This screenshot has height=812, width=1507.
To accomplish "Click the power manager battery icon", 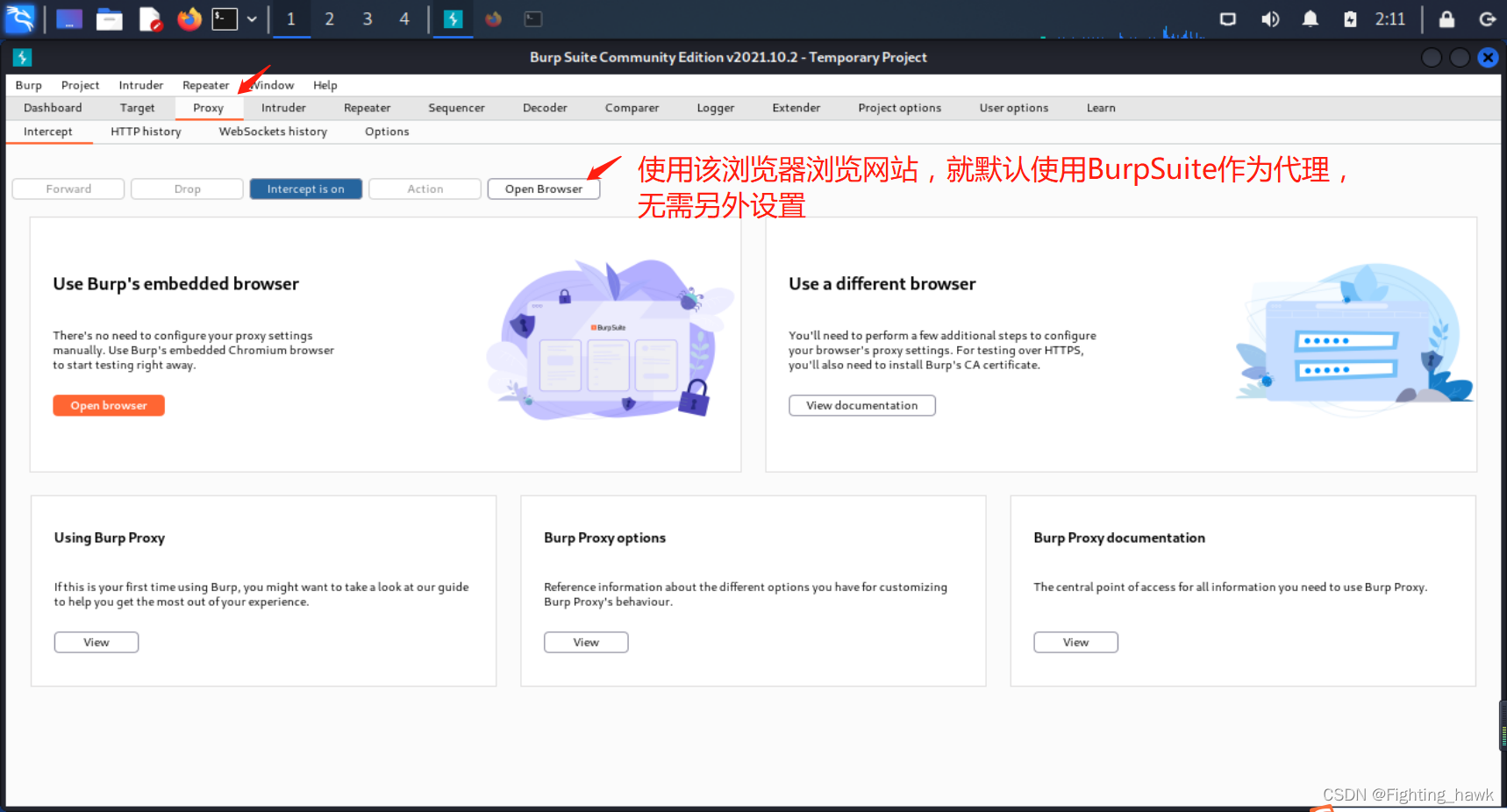I will (x=1351, y=18).
